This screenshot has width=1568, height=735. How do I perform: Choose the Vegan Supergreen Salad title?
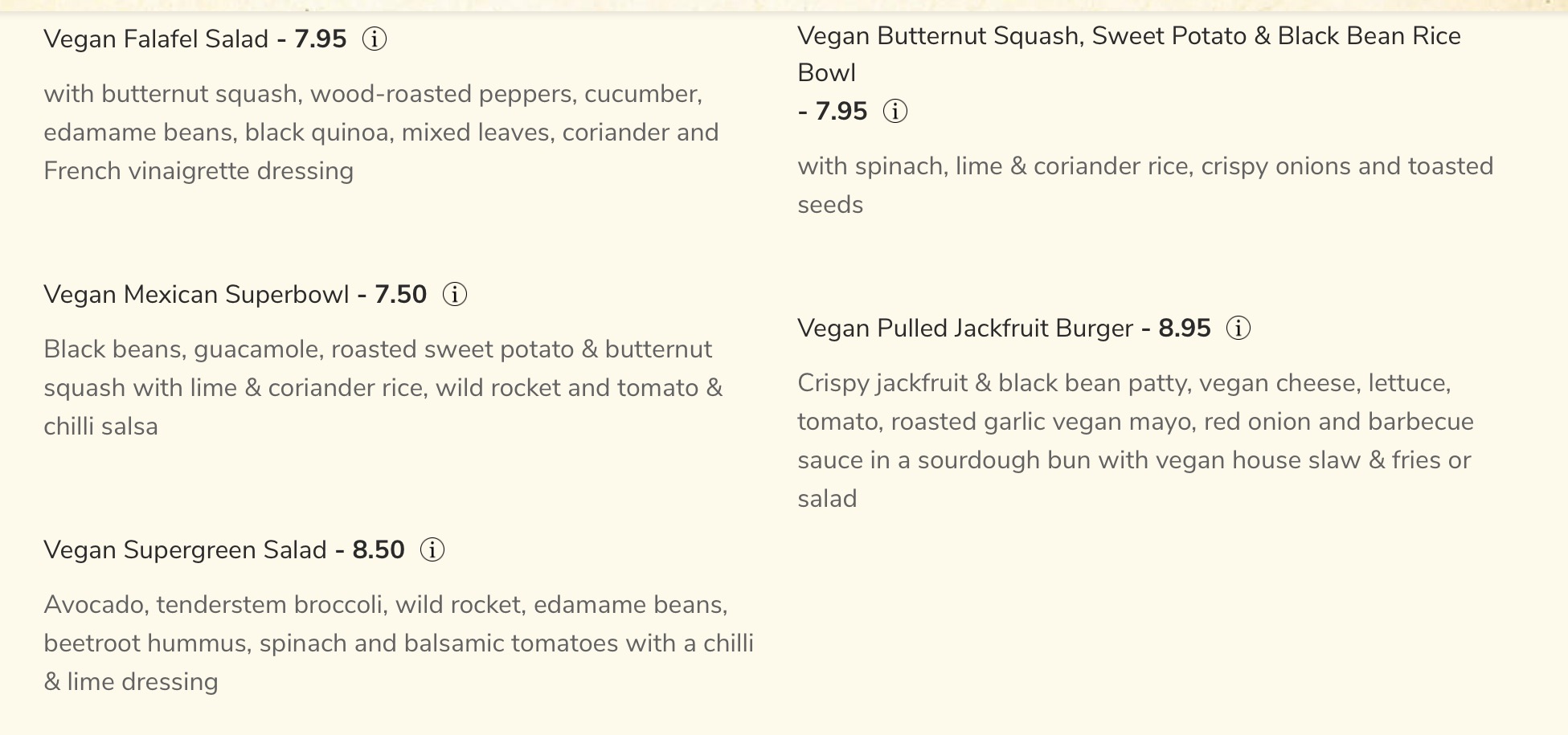pyautogui.click(x=185, y=549)
